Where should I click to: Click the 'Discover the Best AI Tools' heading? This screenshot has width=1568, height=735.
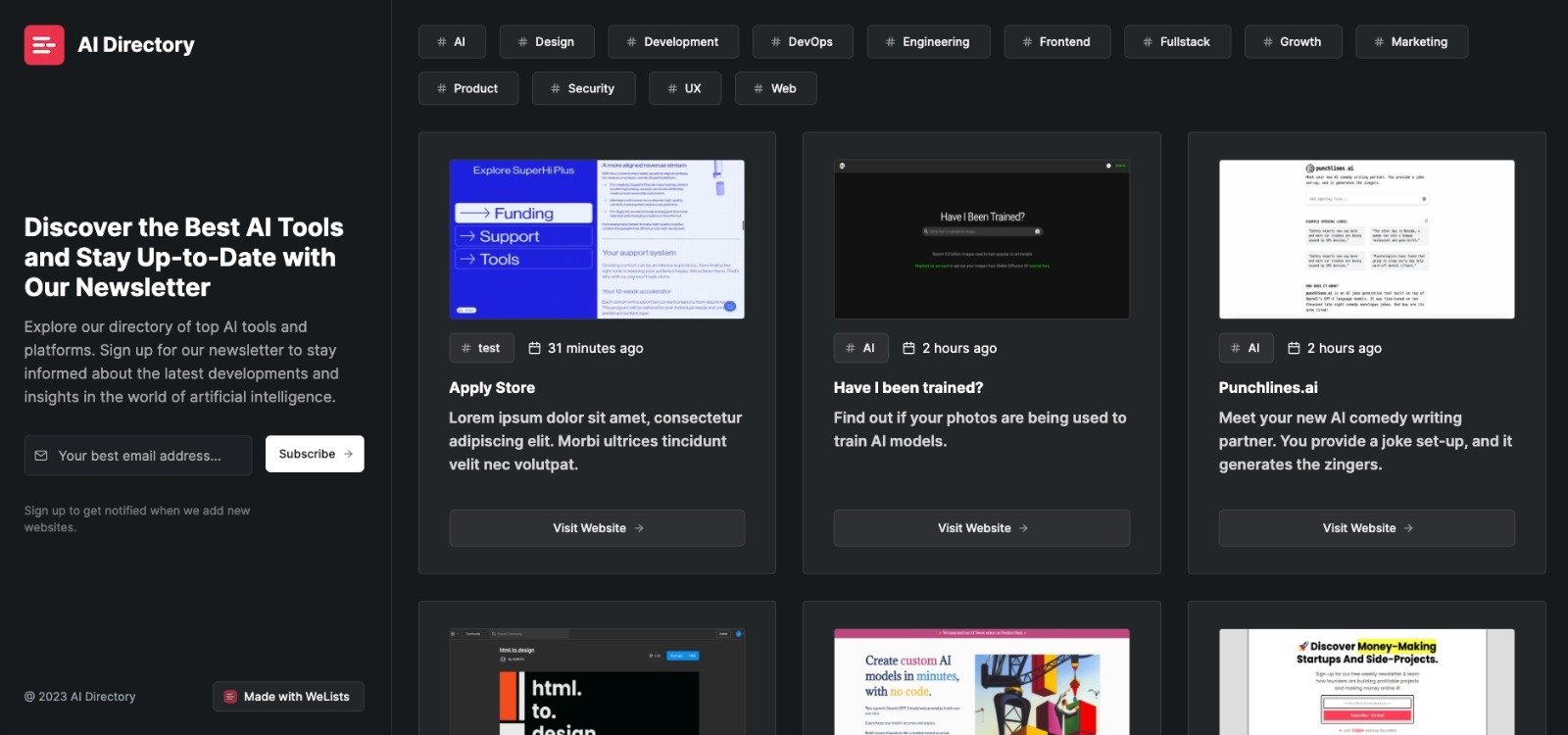pos(184,257)
